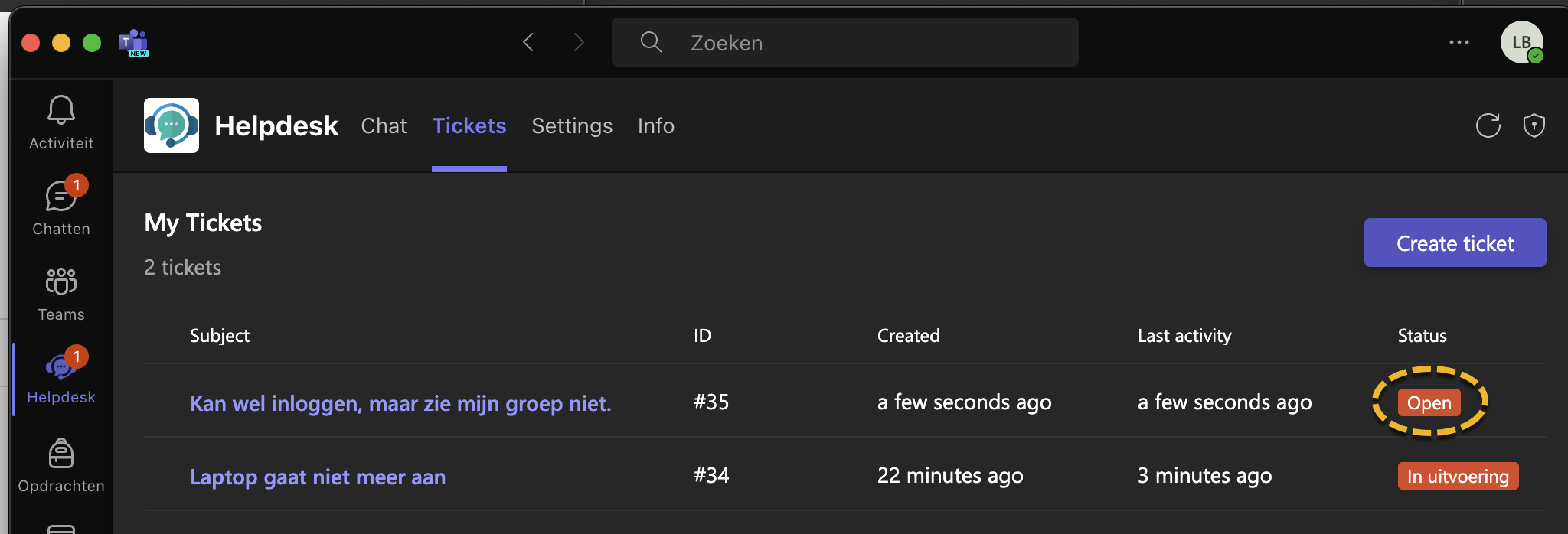Open the Microsoft Teams icon top left
This screenshot has width=1568, height=534.
pos(132,42)
